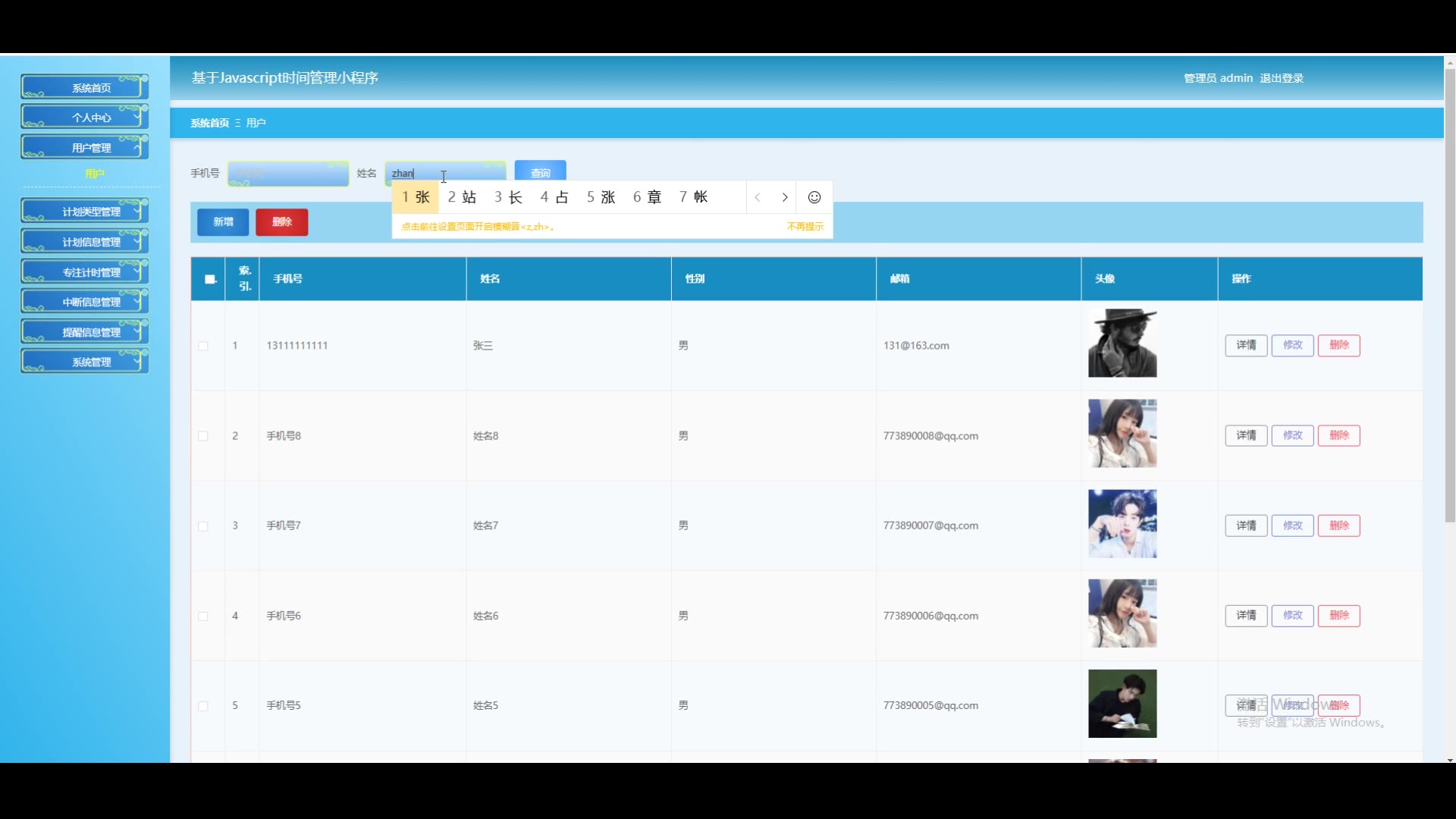Check the row checkbox for 张三
Screen dimensions: 1456x819
[203, 346]
